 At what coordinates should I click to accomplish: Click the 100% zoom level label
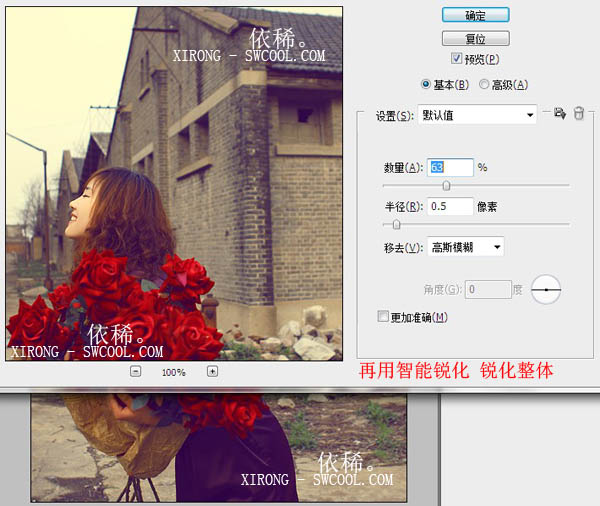[174, 372]
